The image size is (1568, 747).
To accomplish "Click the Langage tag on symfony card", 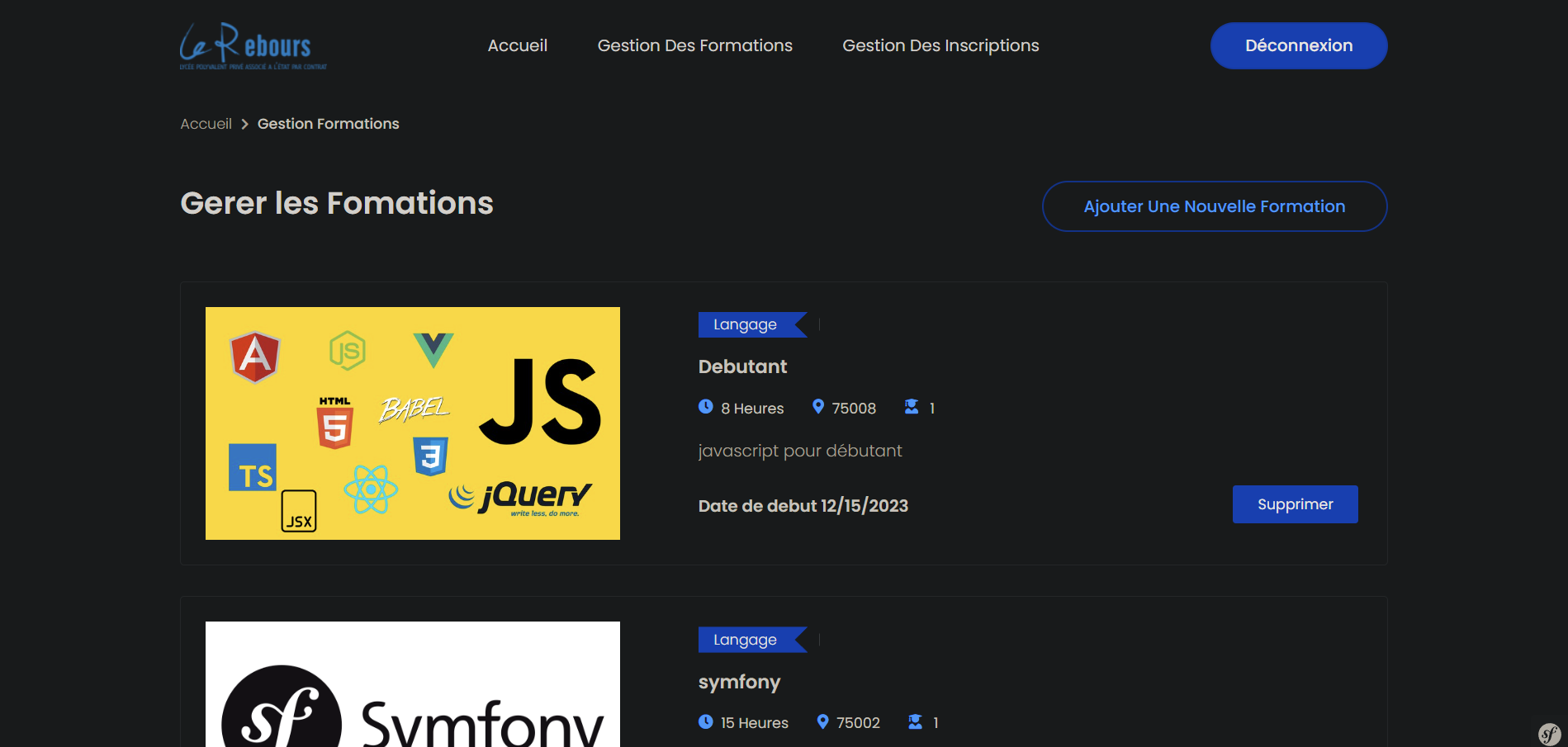I will 753,640.
